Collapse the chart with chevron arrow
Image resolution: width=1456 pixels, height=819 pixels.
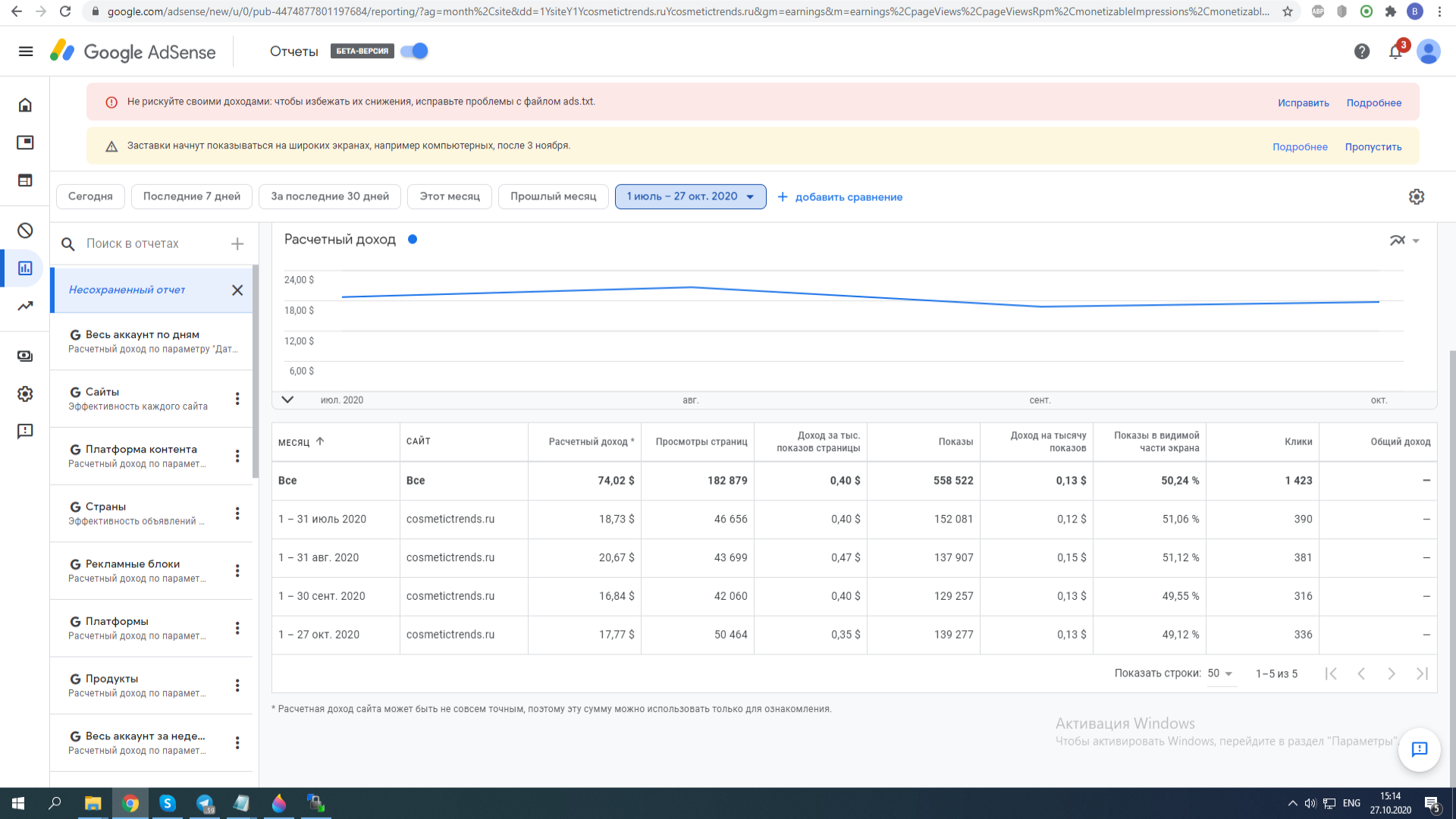tap(287, 400)
